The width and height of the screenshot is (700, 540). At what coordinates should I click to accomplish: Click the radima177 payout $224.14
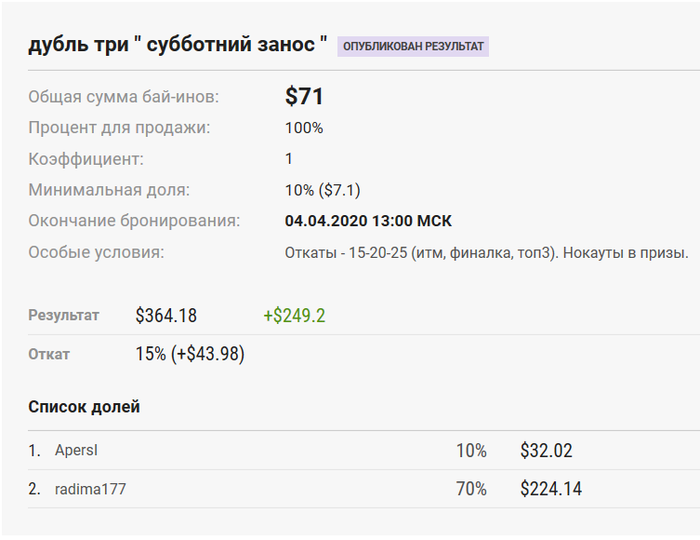[551, 489]
